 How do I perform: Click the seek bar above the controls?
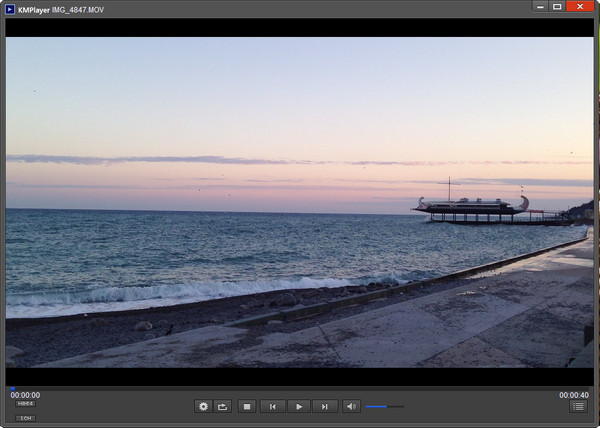[300, 388]
